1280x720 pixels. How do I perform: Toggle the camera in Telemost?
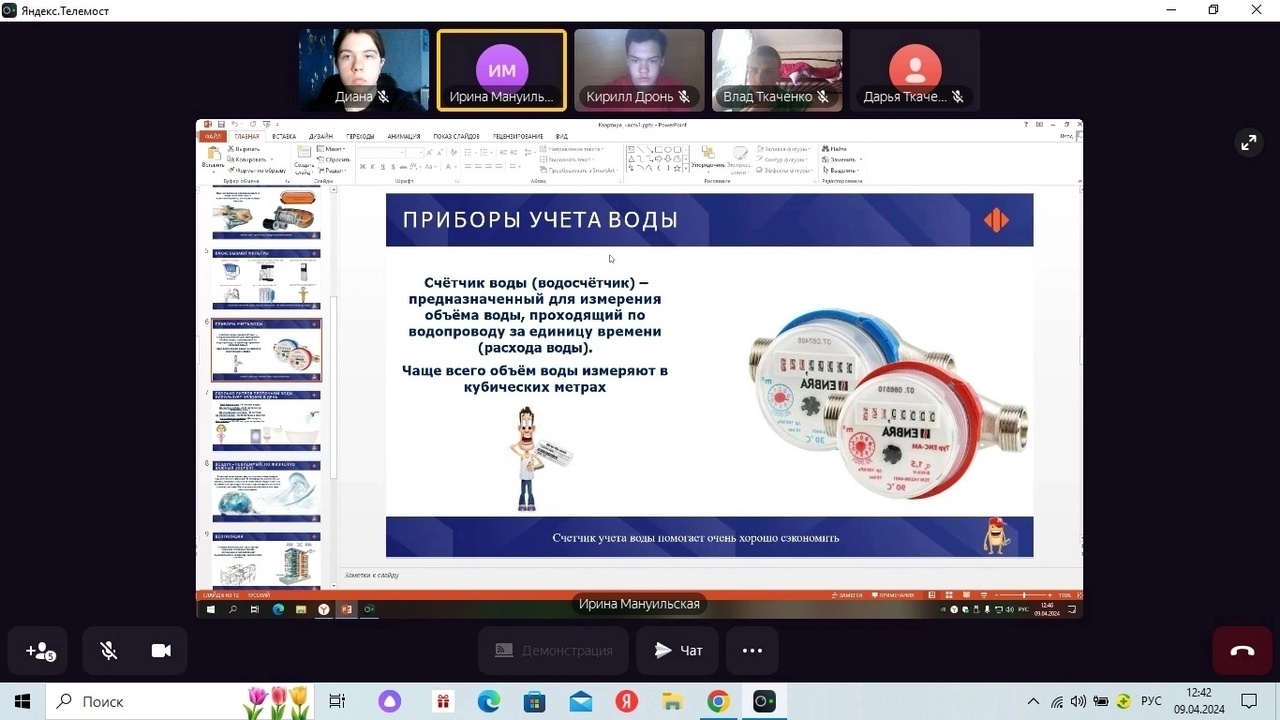(161, 651)
